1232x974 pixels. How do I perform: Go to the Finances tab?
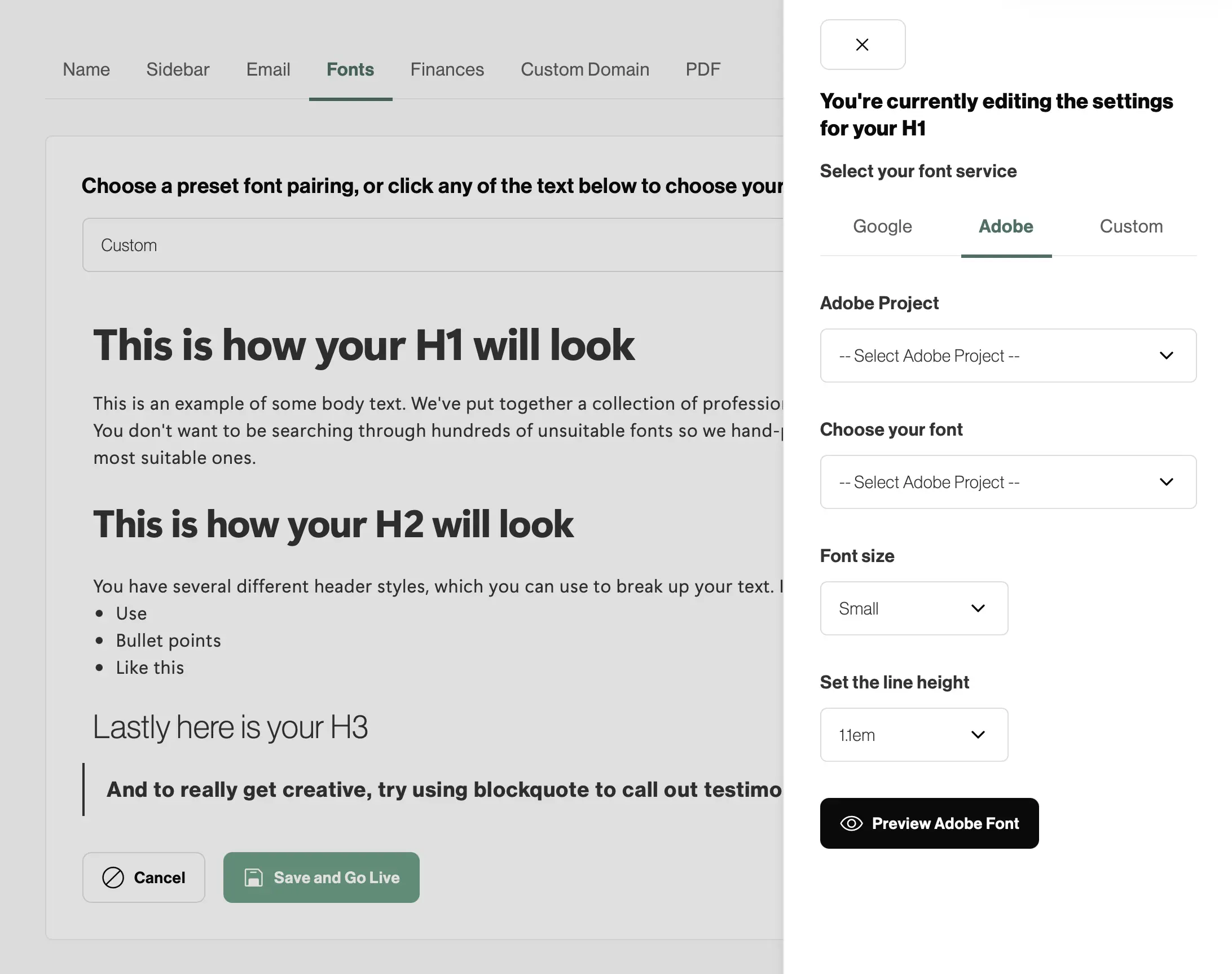point(447,69)
